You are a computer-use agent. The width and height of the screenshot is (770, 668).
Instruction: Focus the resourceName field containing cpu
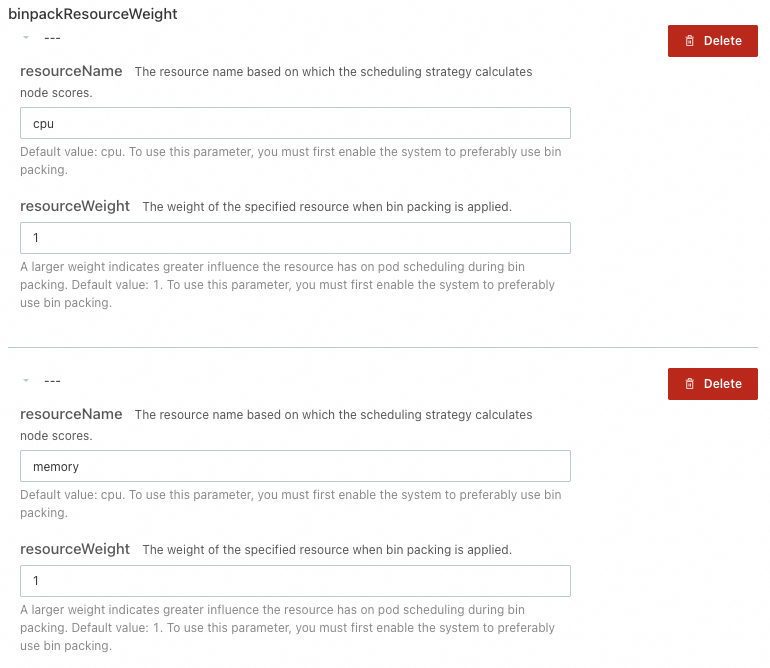pos(295,123)
